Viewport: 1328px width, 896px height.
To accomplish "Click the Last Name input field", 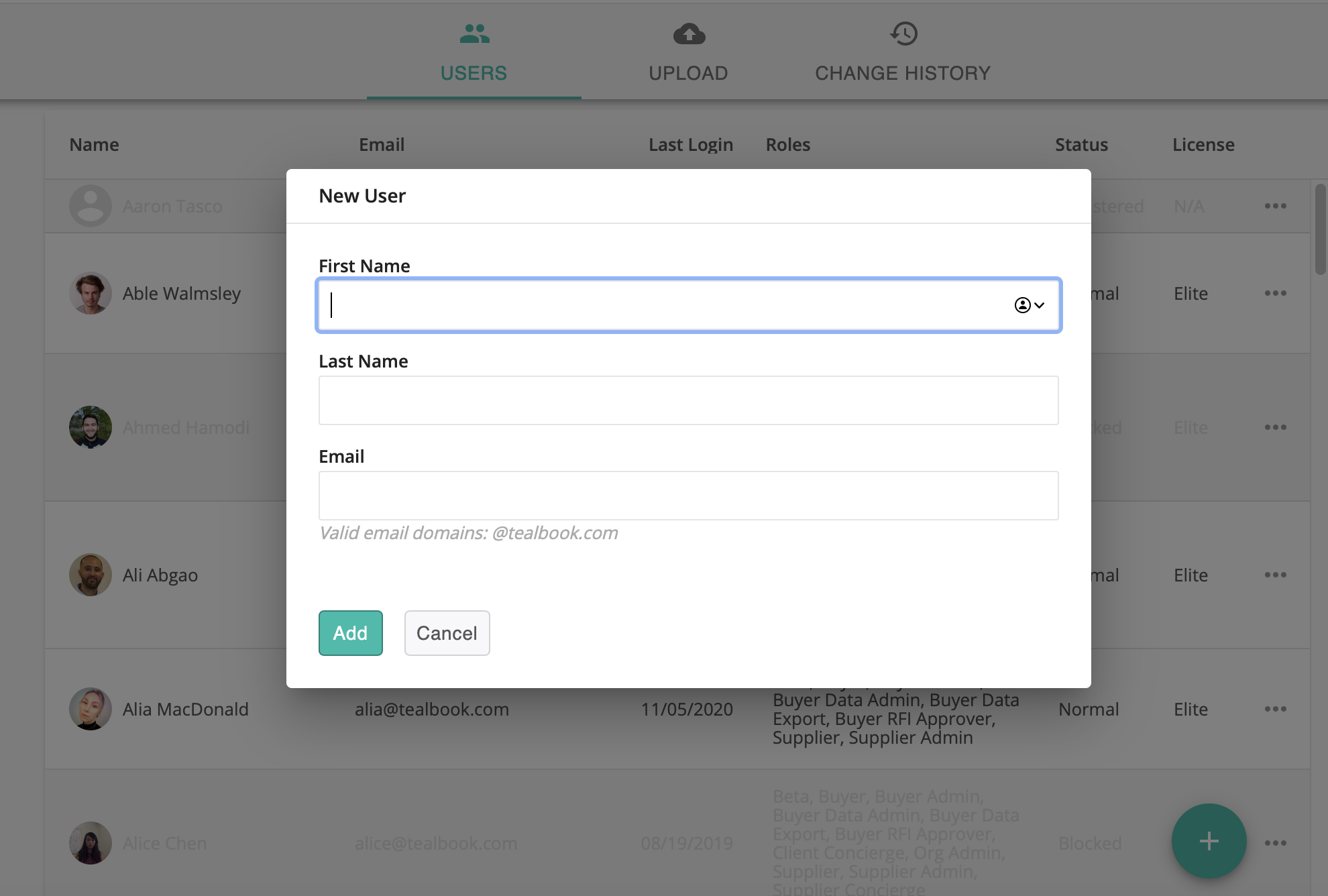I will (x=688, y=400).
